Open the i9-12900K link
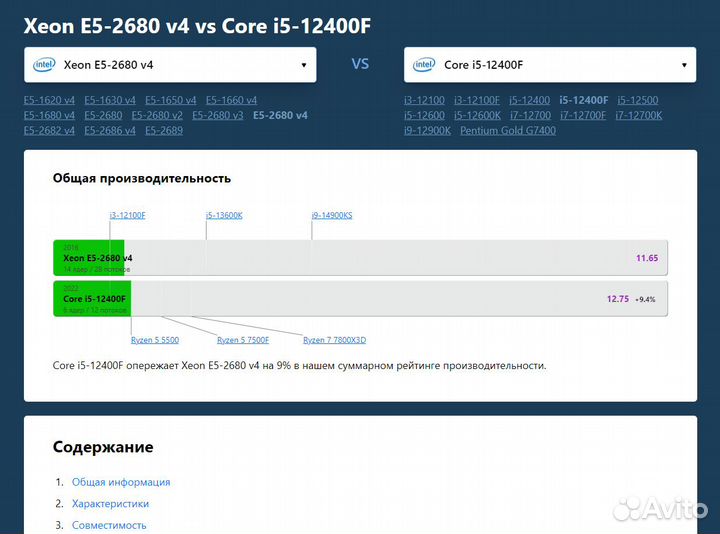 pos(428,130)
